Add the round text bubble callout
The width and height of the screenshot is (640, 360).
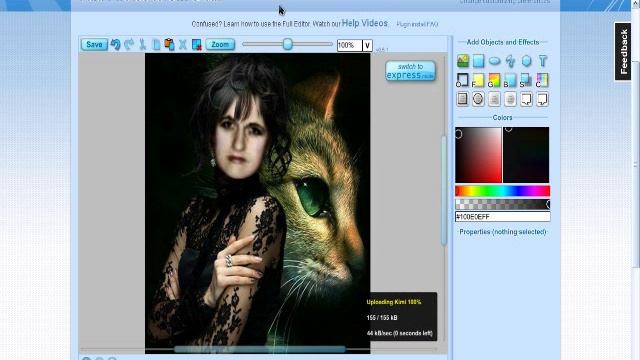(478, 99)
